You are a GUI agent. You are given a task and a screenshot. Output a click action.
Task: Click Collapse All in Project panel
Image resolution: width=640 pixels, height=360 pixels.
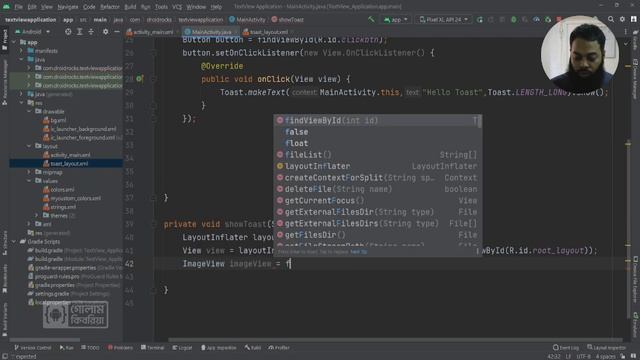point(91,31)
